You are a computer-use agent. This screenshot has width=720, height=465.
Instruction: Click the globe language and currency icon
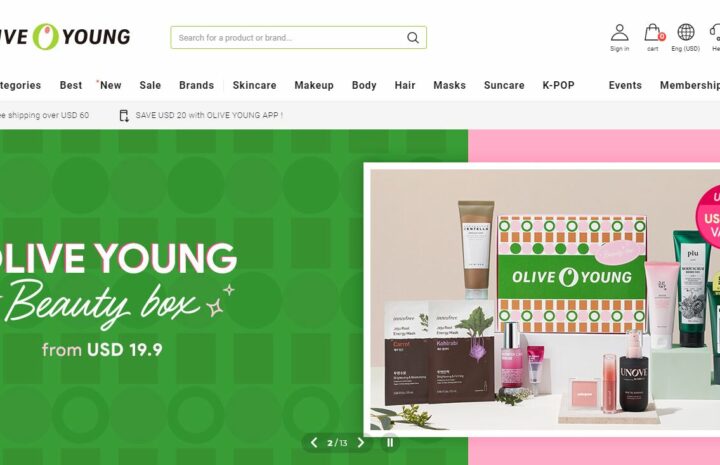(686, 33)
